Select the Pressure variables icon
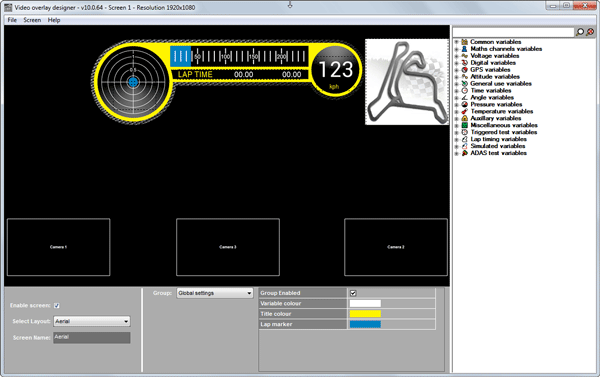 click(465, 104)
